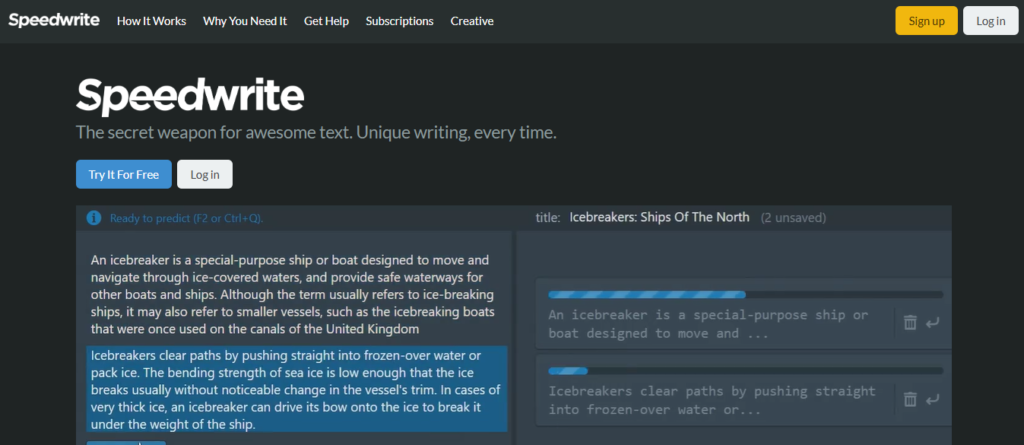Screen dimensions: 1024x445
Task: Delete the 'Icebreakers clear paths' prediction
Action: (910, 399)
